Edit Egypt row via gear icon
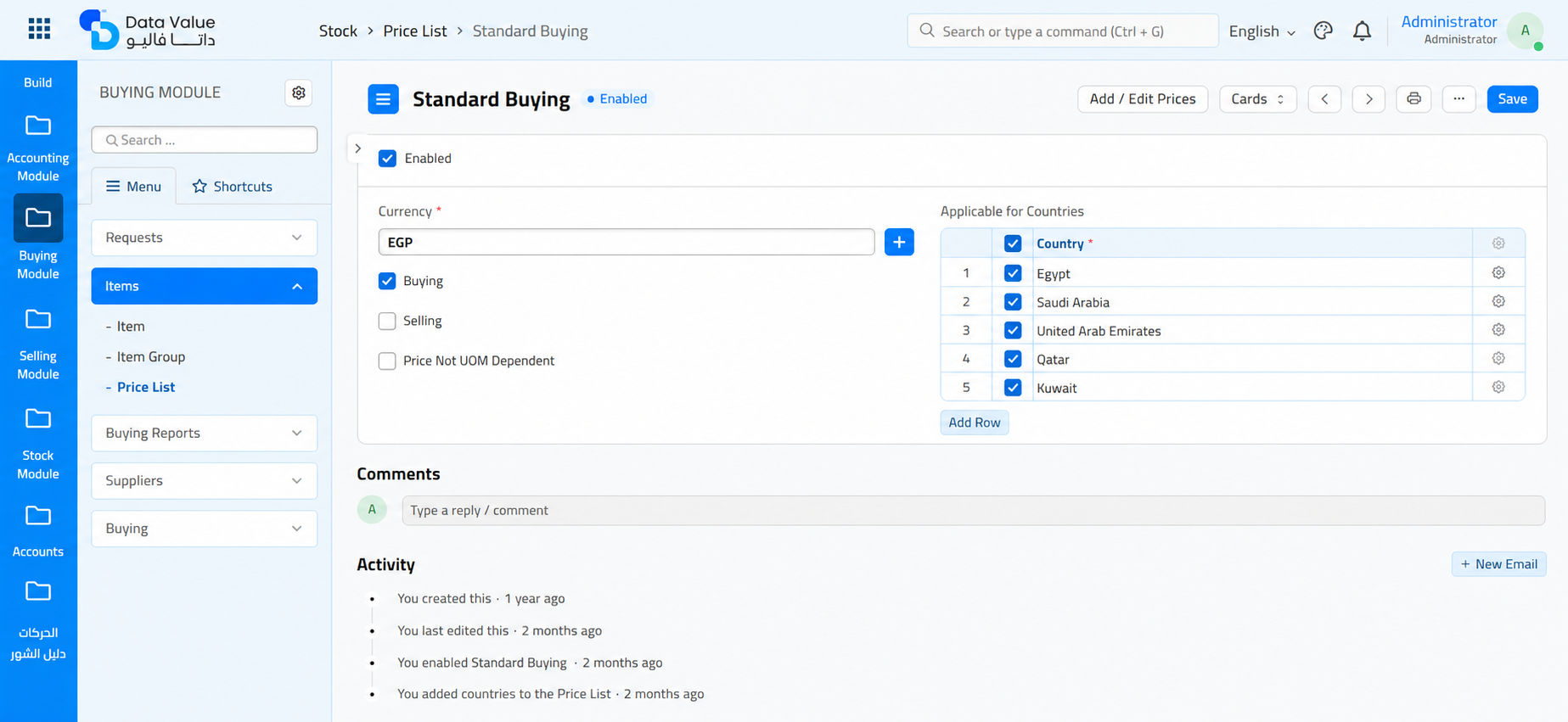The width and height of the screenshot is (1568, 722). coord(1498,272)
